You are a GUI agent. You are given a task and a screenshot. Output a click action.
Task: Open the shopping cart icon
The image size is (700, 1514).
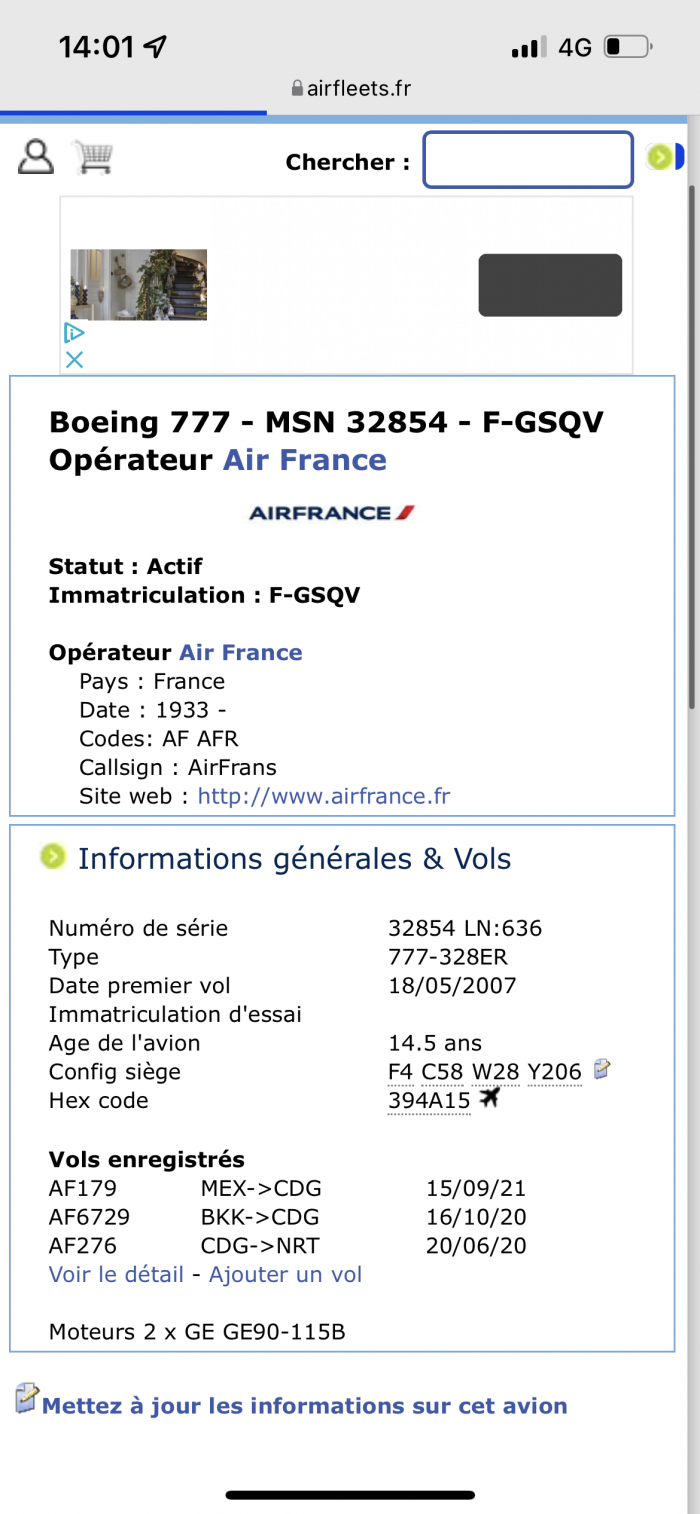pos(93,157)
